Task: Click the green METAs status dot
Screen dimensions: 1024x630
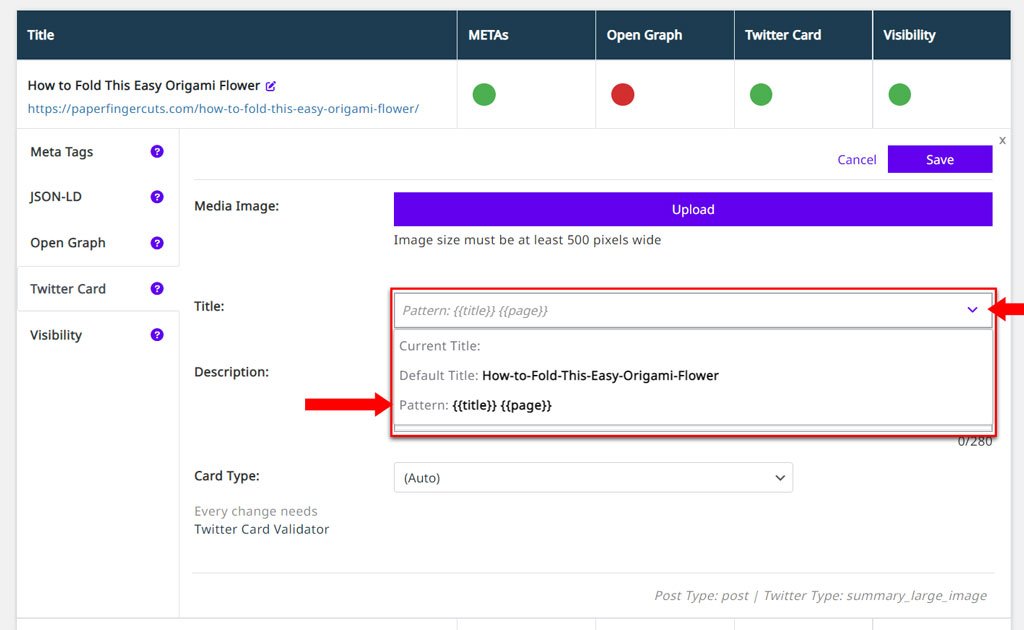Action: click(x=484, y=95)
